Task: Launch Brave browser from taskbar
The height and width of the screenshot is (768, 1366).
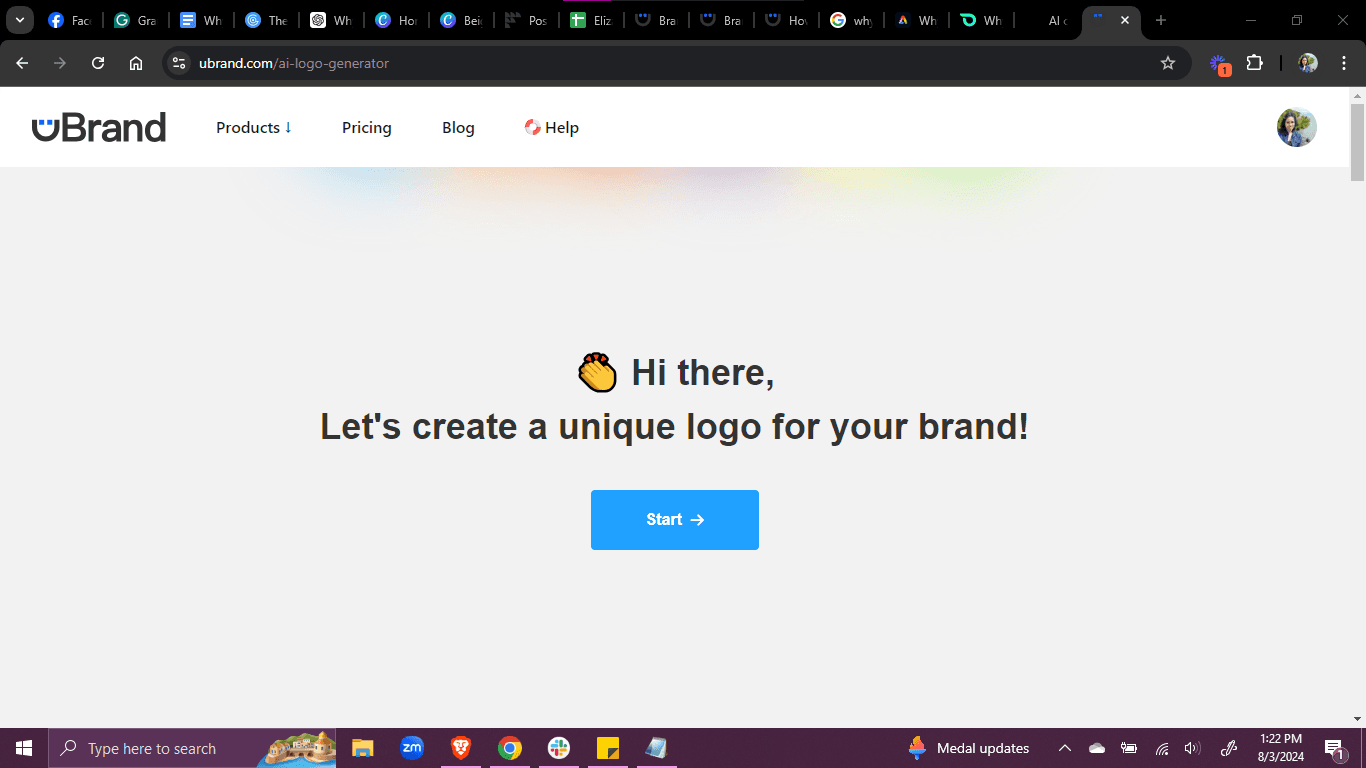Action: [x=461, y=748]
